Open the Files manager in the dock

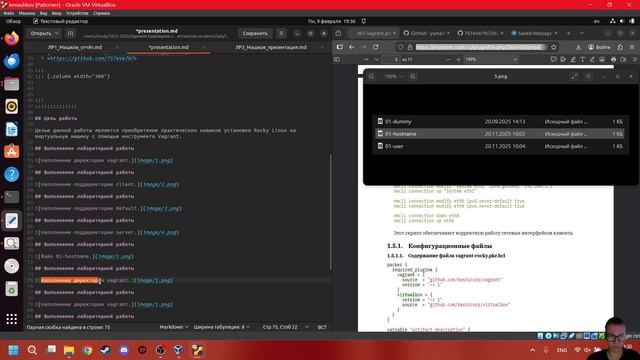[x=11, y=84]
